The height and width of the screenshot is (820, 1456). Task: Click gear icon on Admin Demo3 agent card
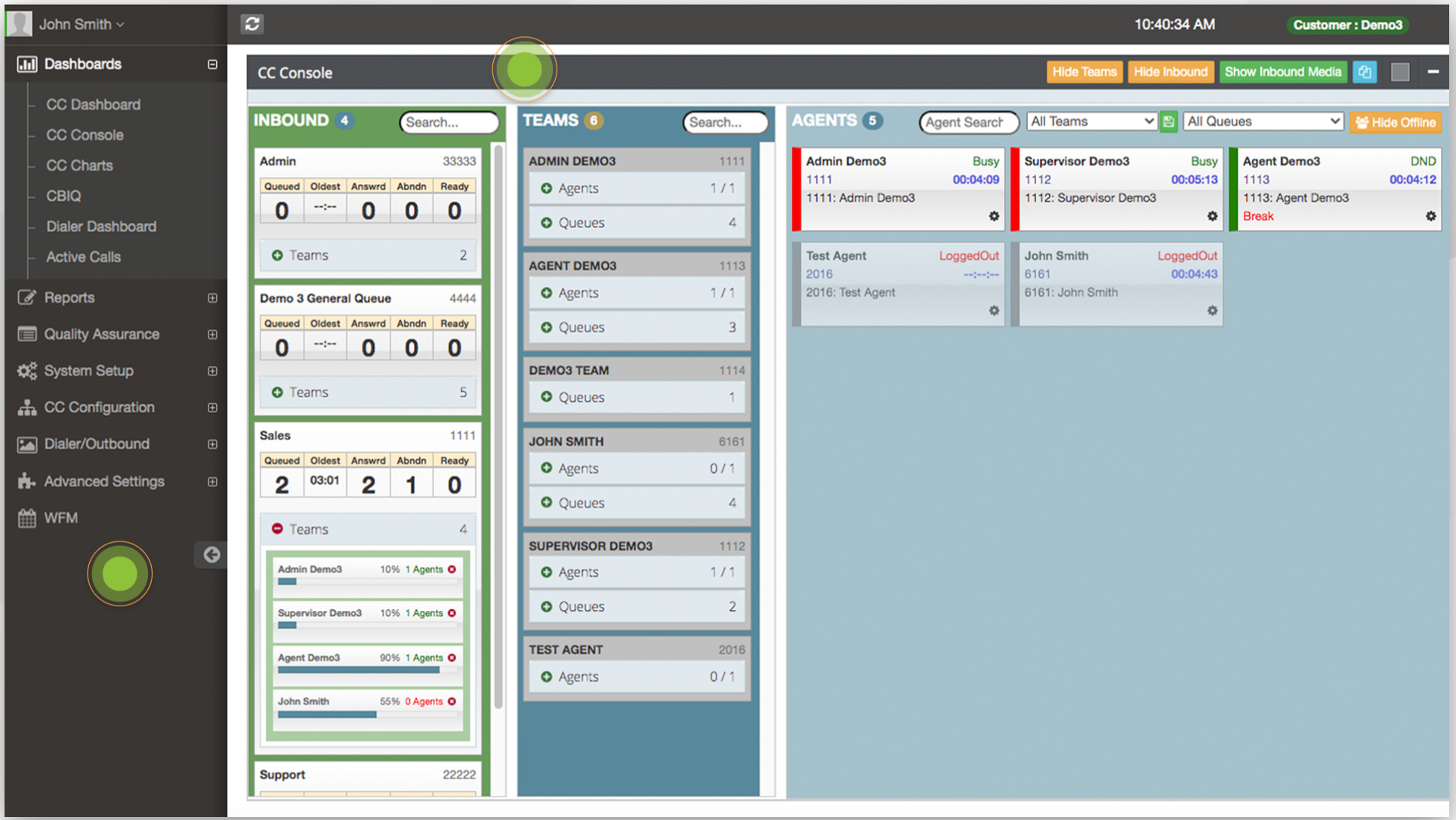point(994,217)
